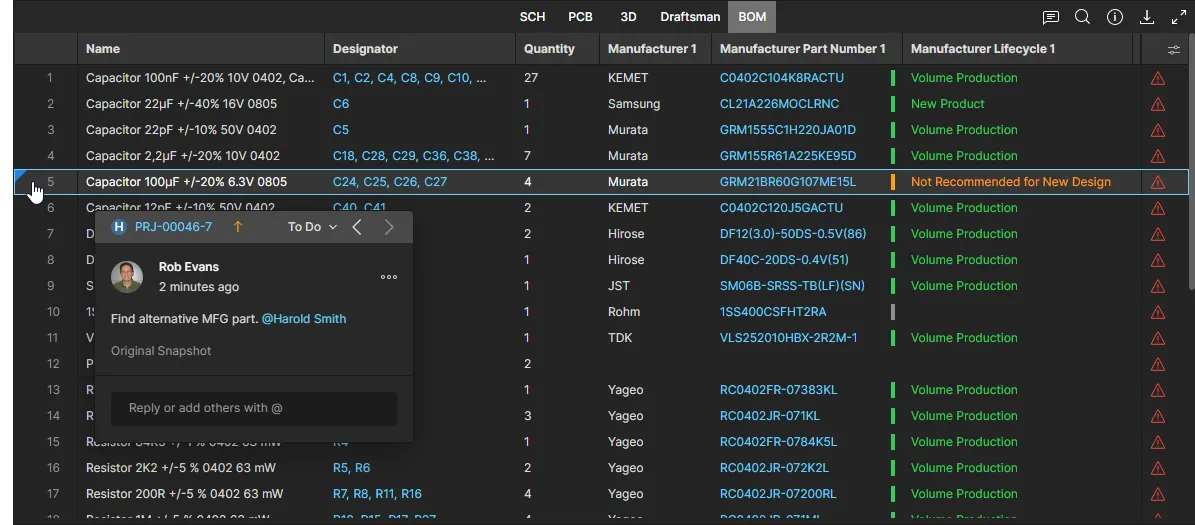Screen dimensions: 1195x525
Task: Open the comment's three-dot options menu
Action: [x=389, y=277]
